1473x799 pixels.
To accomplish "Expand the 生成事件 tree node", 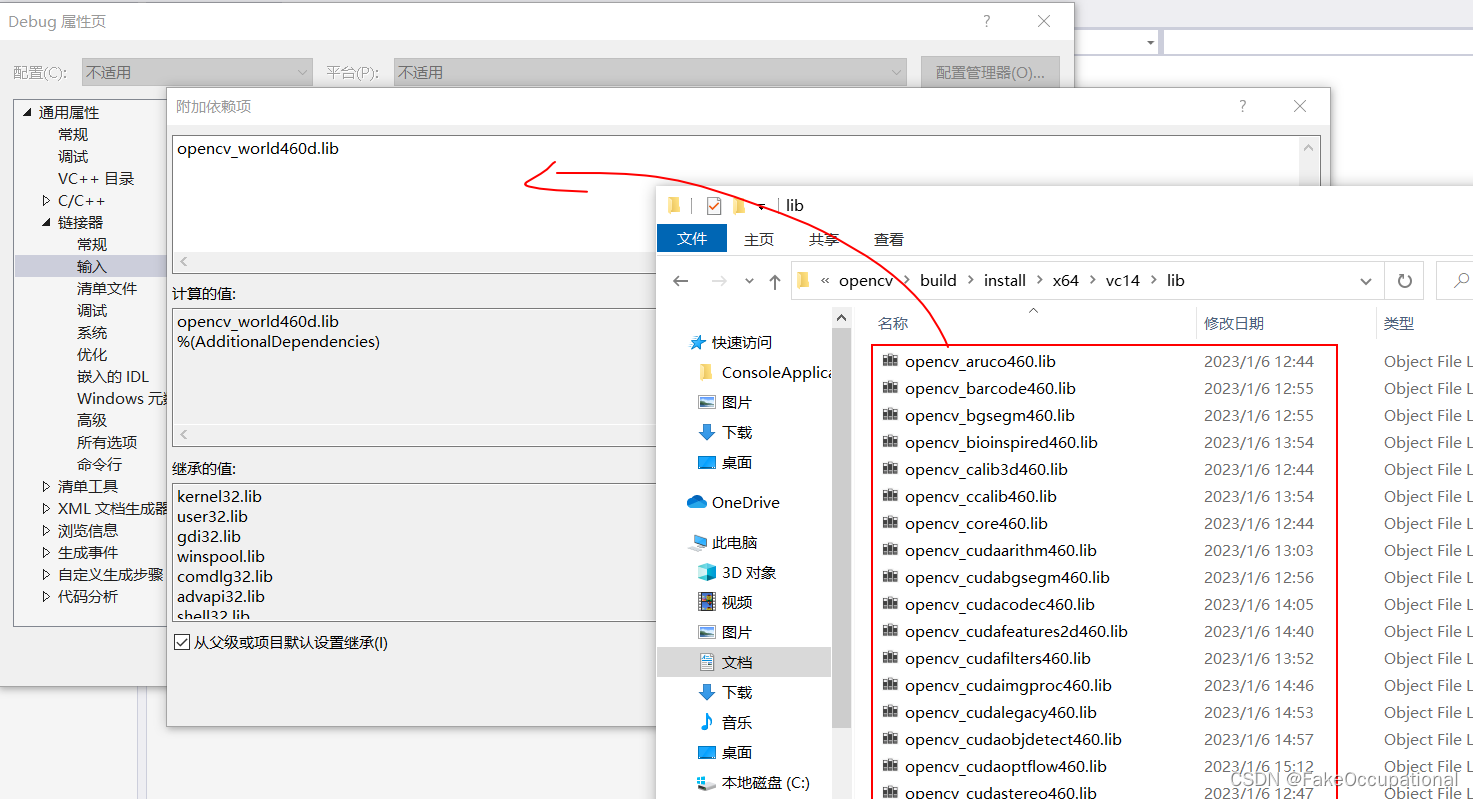I will pyautogui.click(x=46, y=553).
